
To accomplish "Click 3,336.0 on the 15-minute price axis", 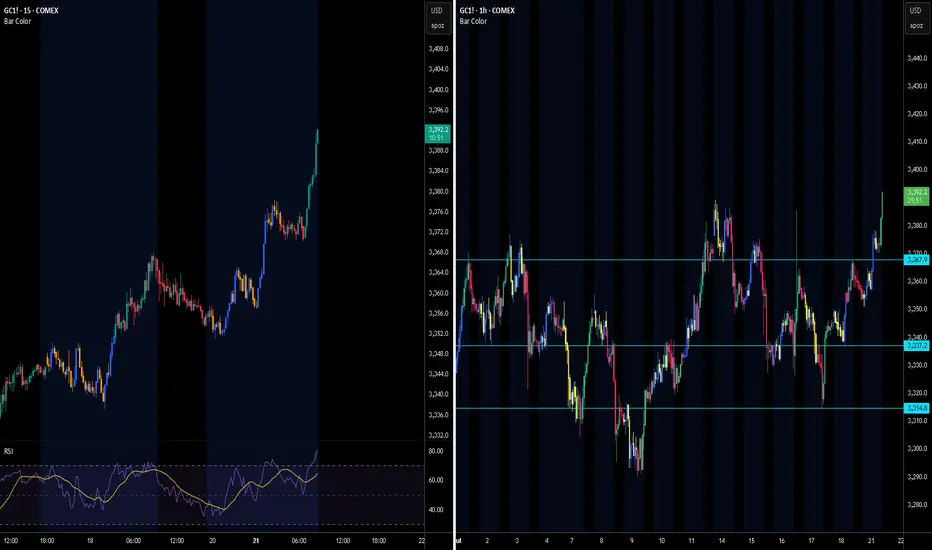I will point(439,415).
